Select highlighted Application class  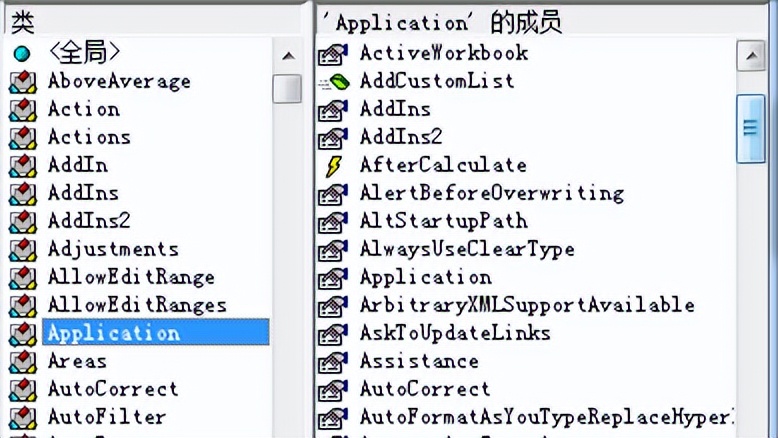click(x=156, y=332)
